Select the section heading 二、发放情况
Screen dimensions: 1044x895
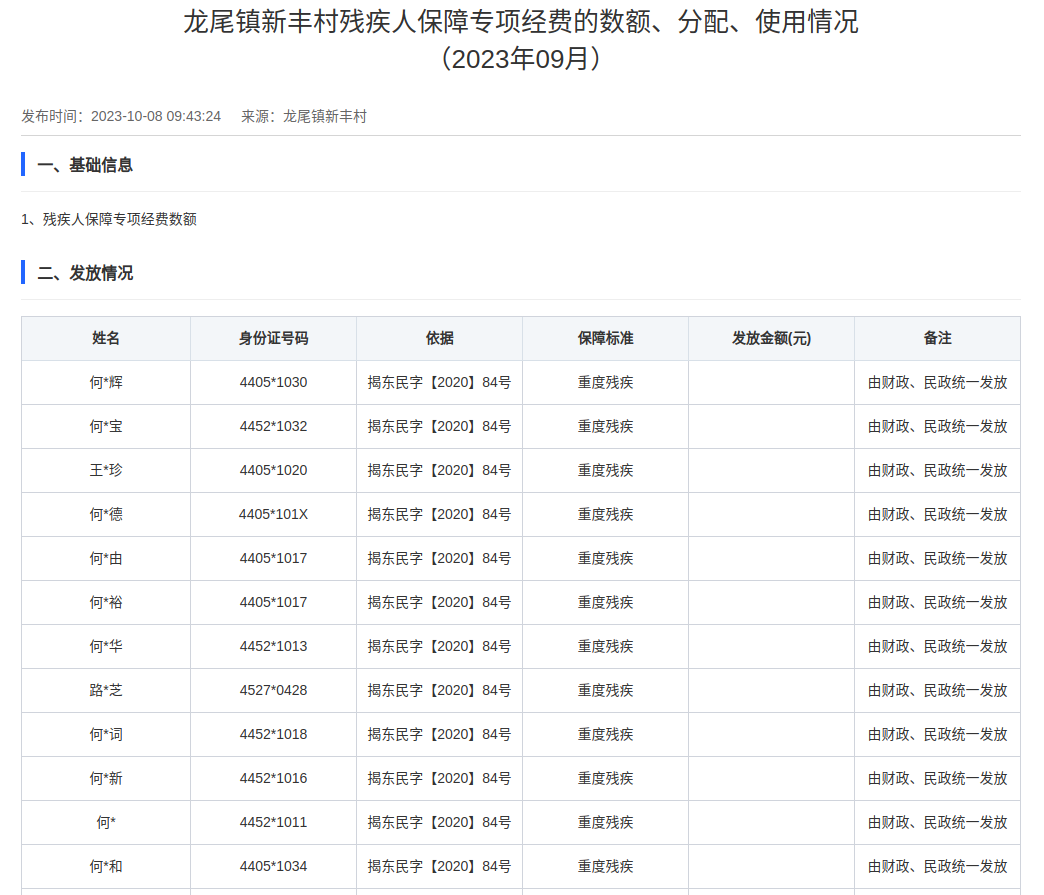pos(85,273)
